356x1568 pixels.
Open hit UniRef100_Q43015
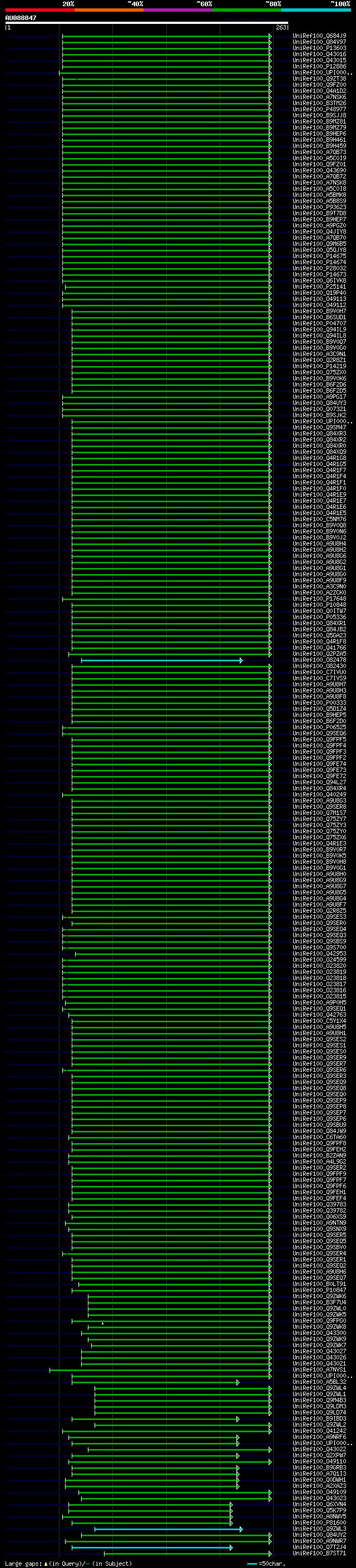[319, 60]
